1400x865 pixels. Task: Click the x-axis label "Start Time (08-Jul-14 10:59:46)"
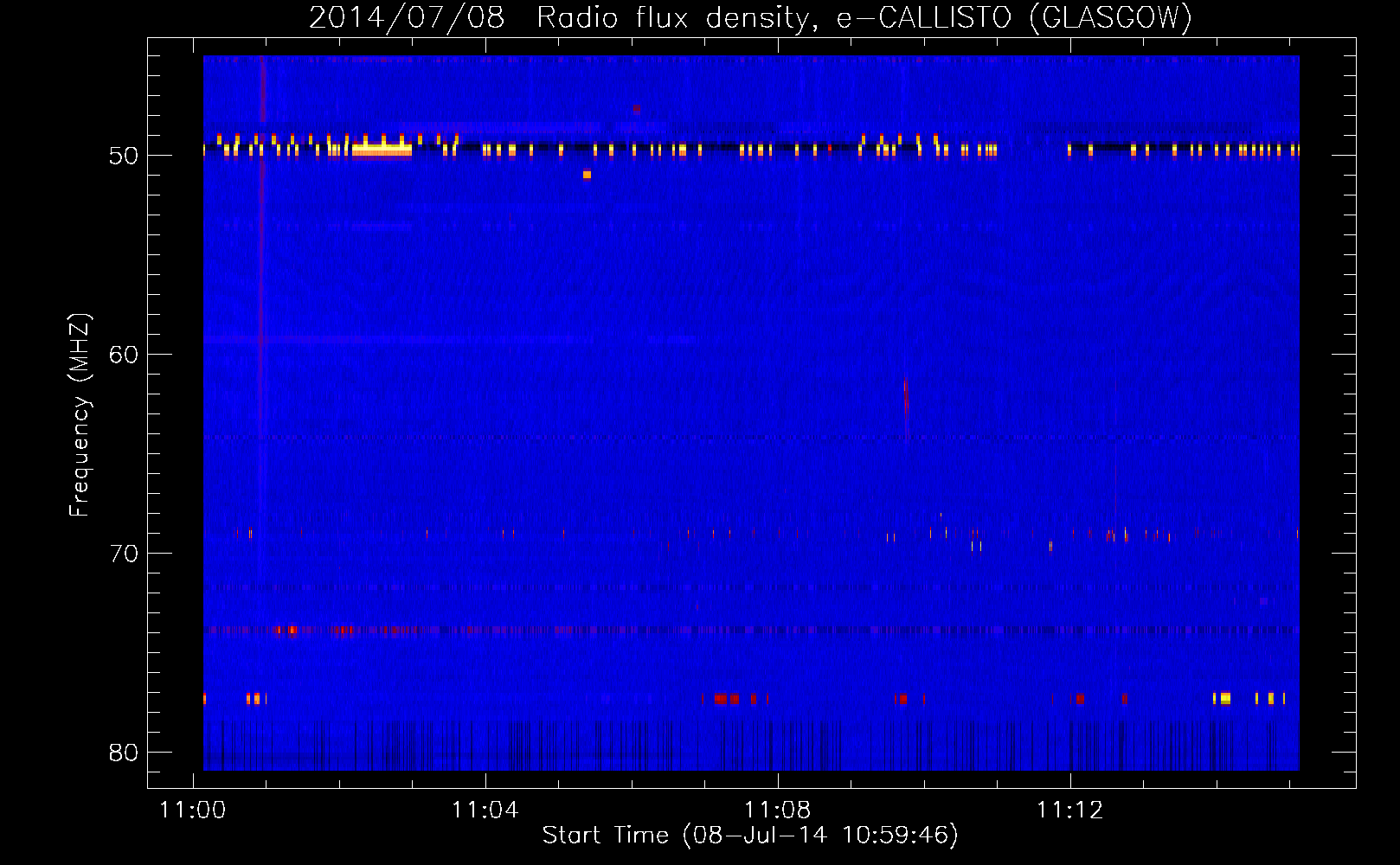point(750,836)
